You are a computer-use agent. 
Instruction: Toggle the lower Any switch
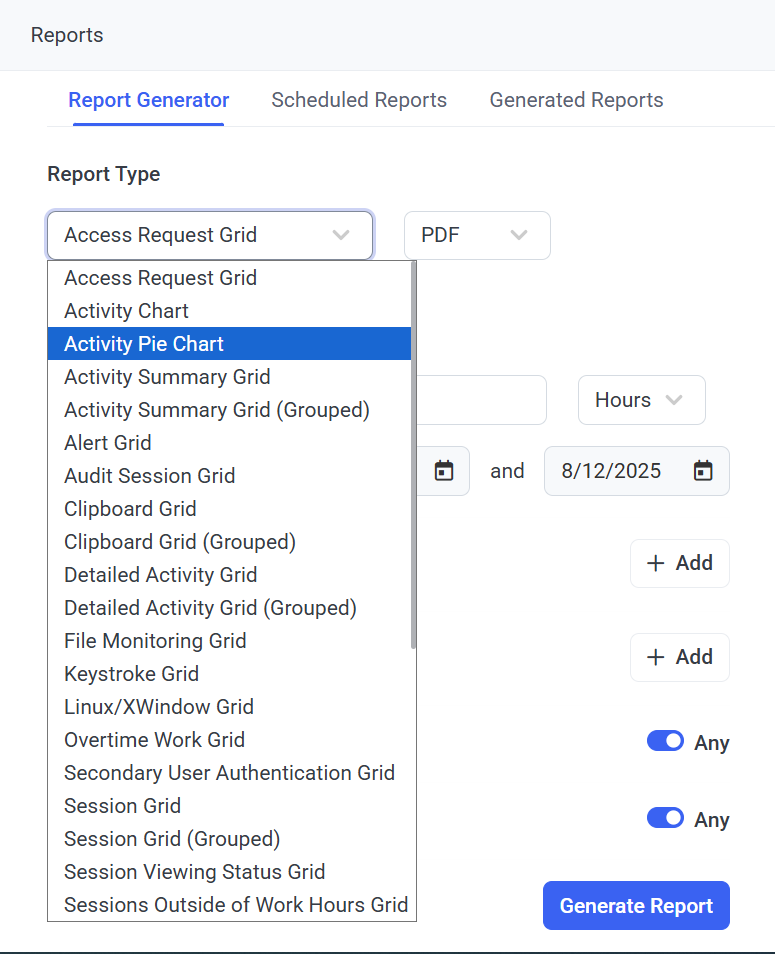(x=665, y=818)
